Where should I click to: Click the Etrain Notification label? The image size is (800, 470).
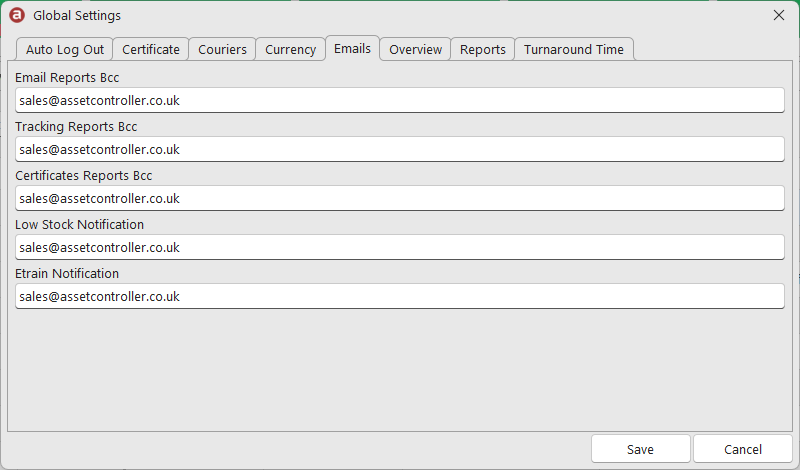click(x=67, y=274)
